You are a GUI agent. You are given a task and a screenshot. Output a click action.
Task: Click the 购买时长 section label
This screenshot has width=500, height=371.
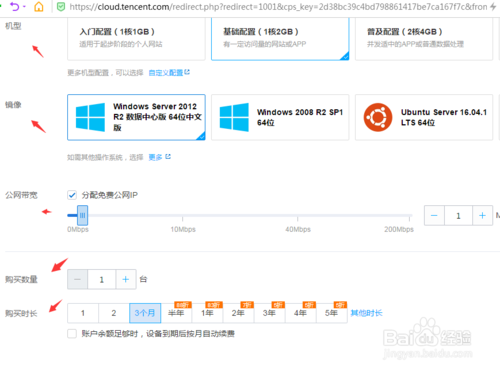click(21, 313)
